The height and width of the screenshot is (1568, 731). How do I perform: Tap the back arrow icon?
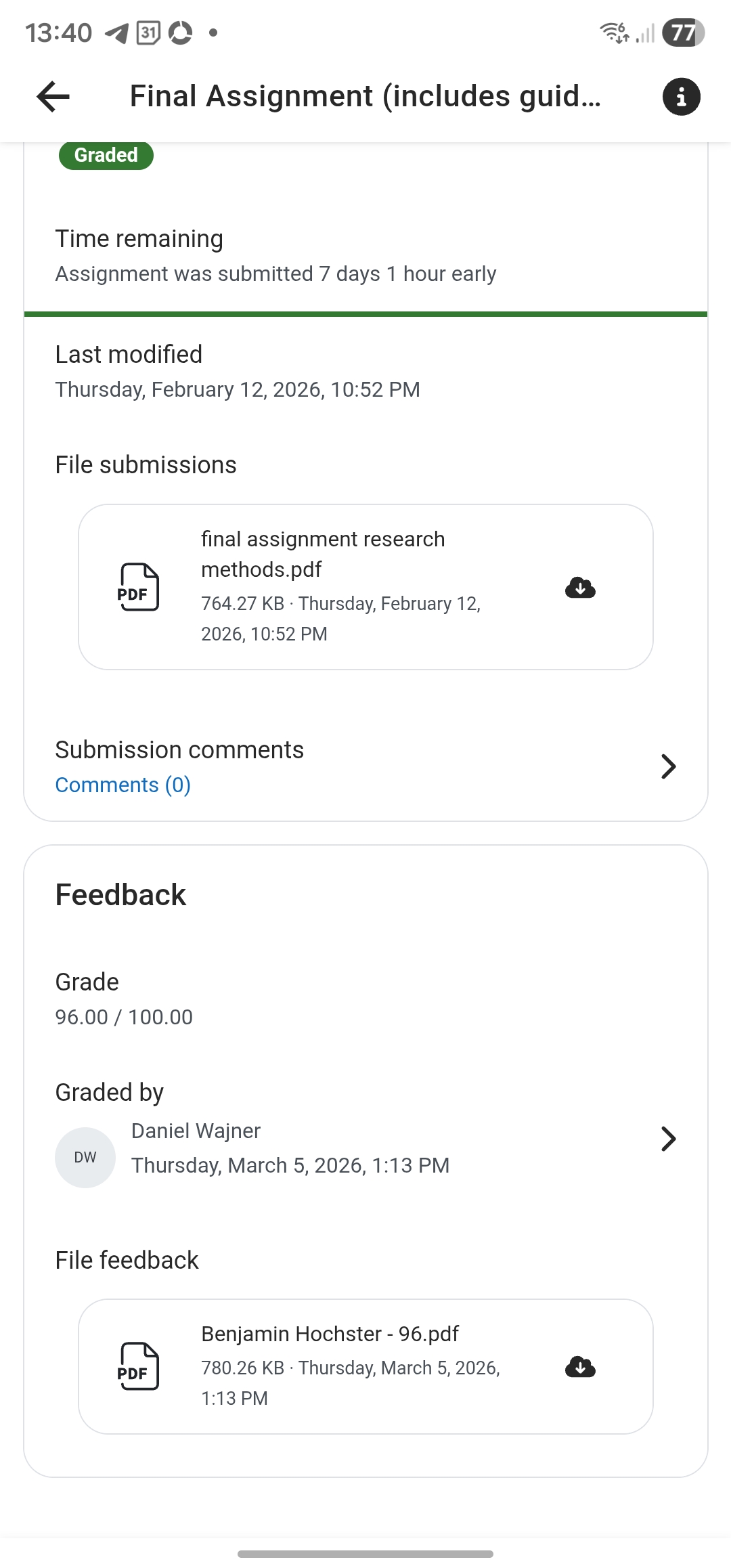[53, 96]
